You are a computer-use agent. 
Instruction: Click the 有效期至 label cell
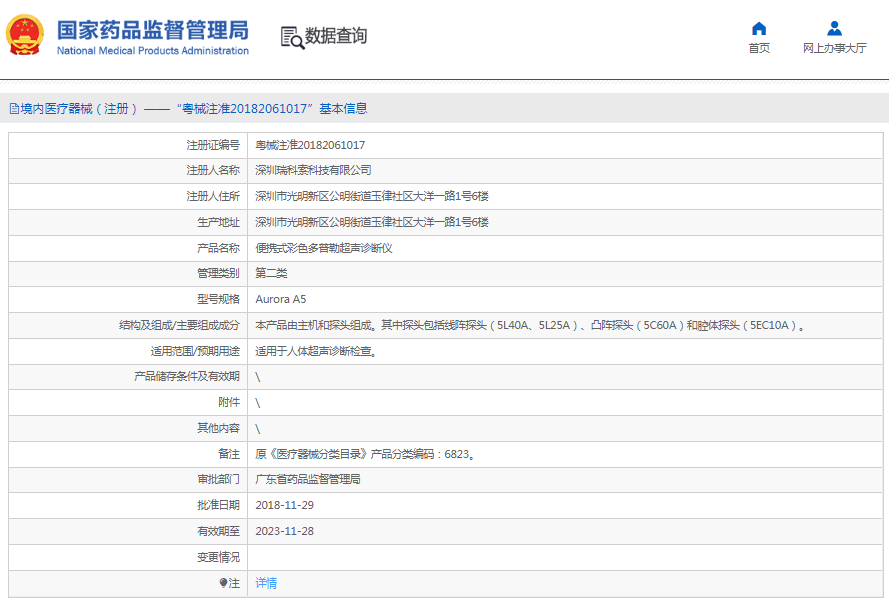pos(128,531)
